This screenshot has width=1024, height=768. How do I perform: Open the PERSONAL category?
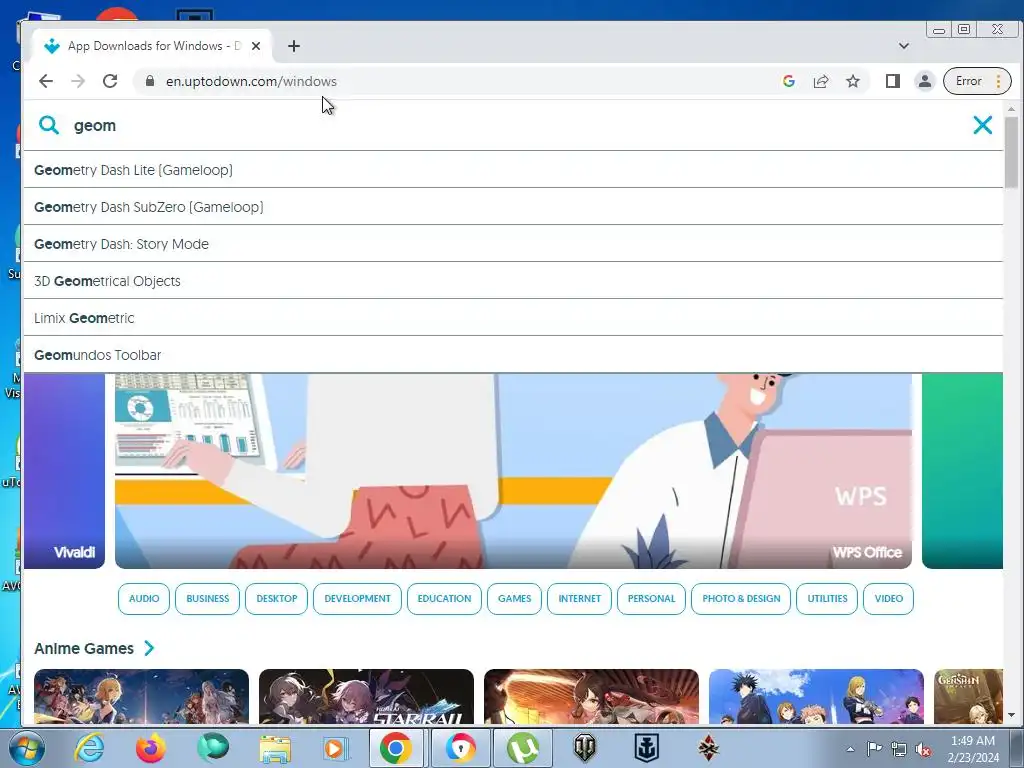(x=651, y=599)
